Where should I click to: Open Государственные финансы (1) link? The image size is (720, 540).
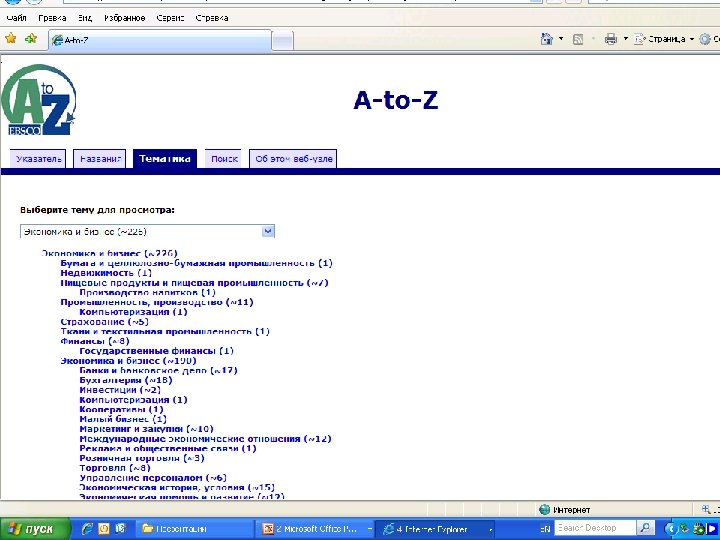157,351
